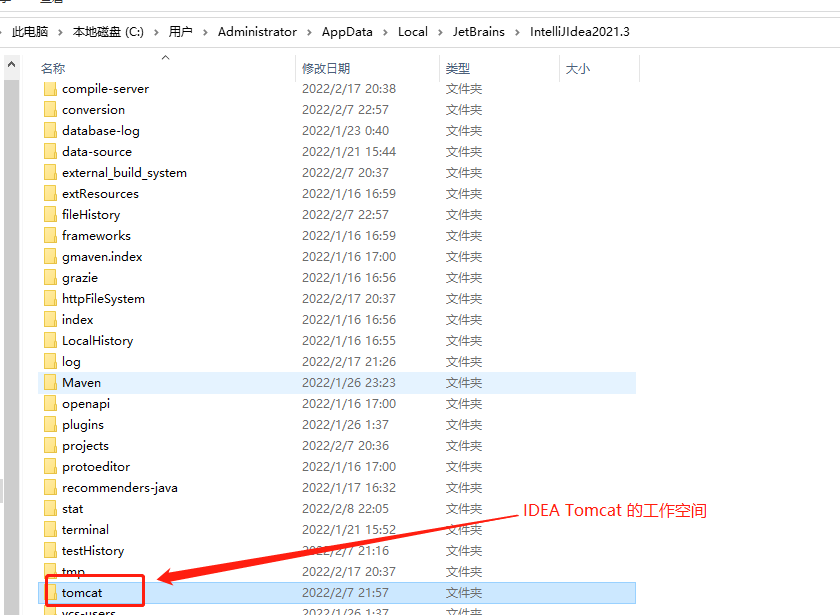The width and height of the screenshot is (840, 615).
Task: Click the fileHistory folder icon
Action: pyautogui.click(x=50, y=214)
